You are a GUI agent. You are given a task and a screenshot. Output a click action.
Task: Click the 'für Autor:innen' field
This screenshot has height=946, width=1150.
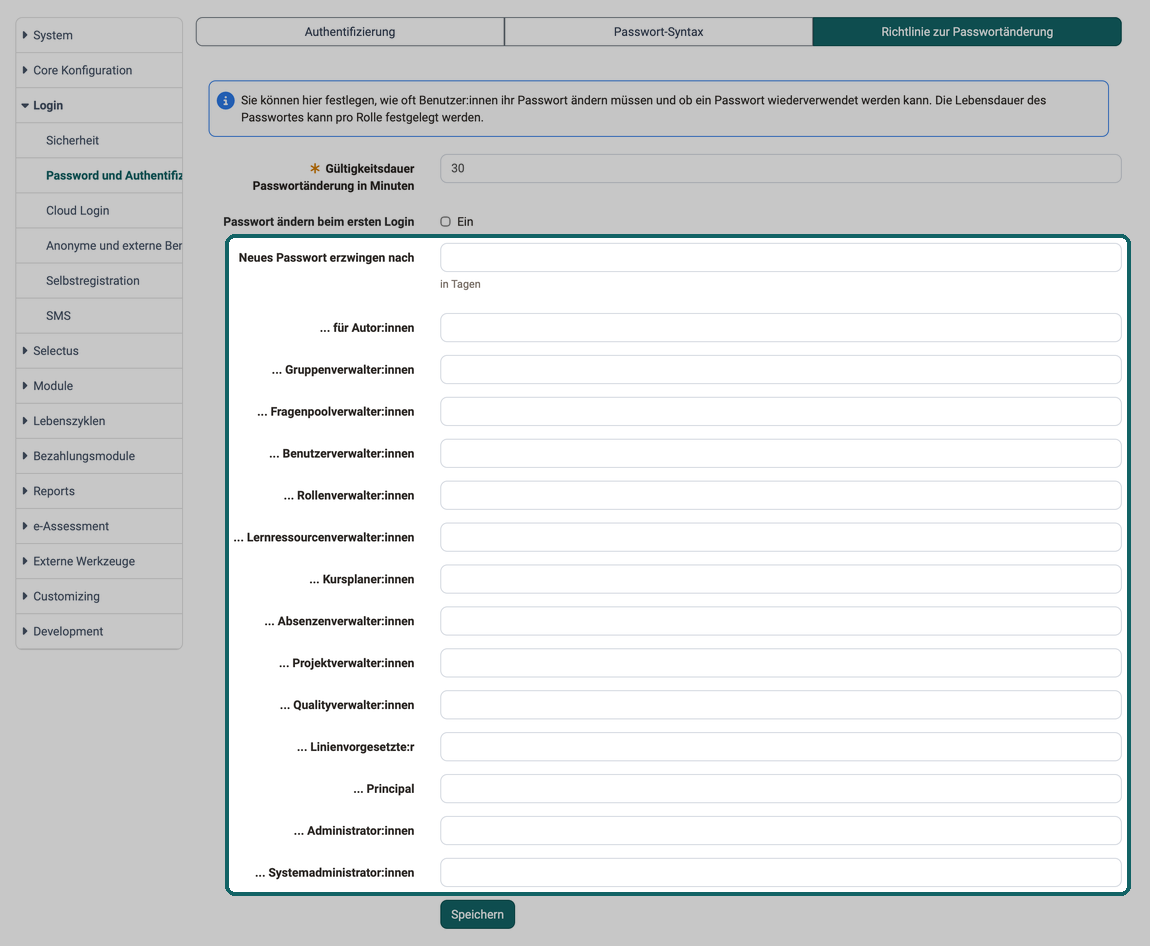780,328
